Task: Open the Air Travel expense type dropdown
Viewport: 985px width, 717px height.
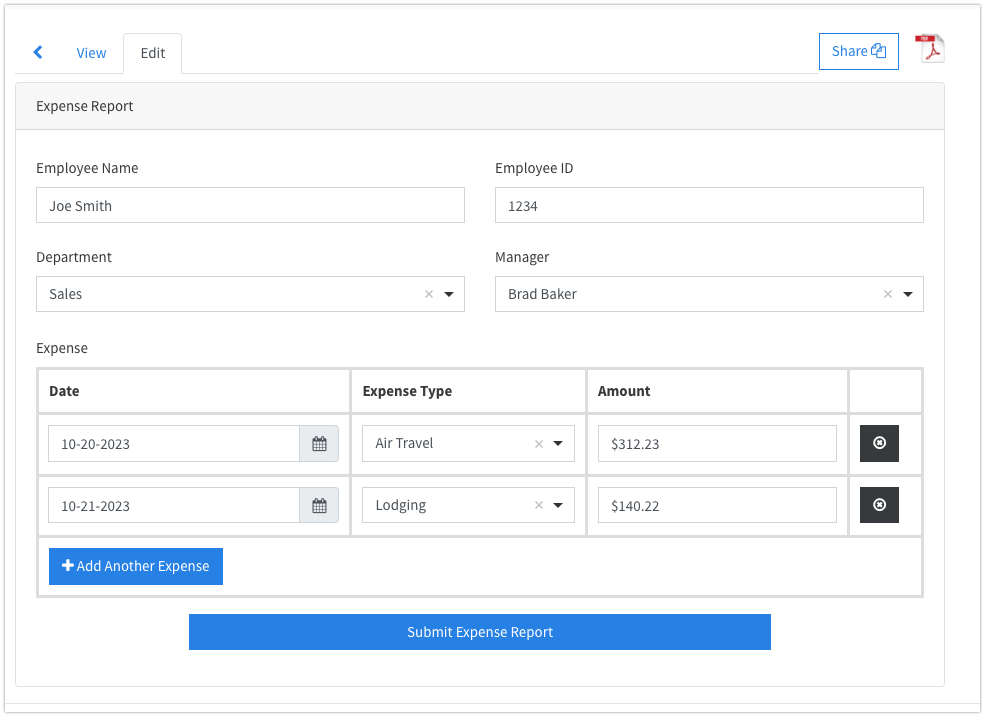Action: tap(558, 444)
